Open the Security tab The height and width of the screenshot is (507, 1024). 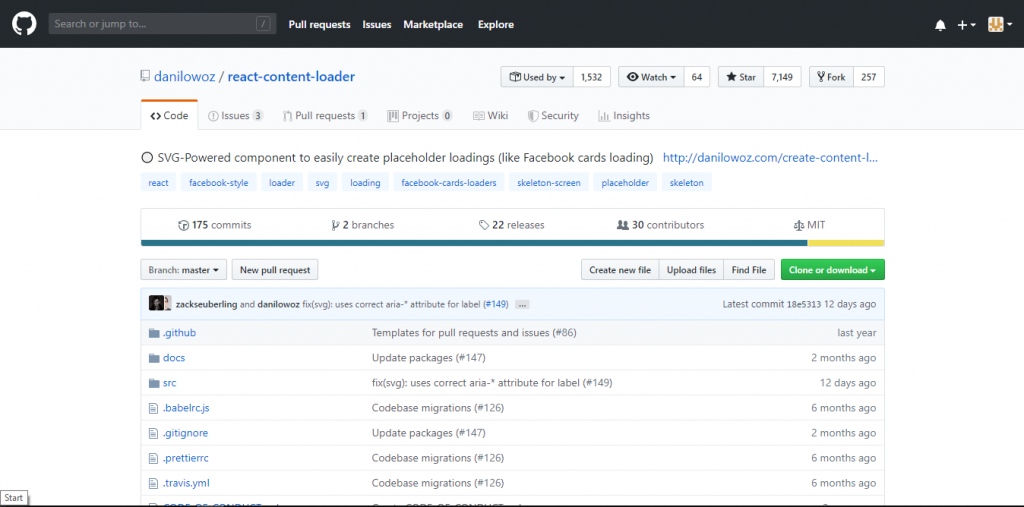pyautogui.click(x=553, y=116)
